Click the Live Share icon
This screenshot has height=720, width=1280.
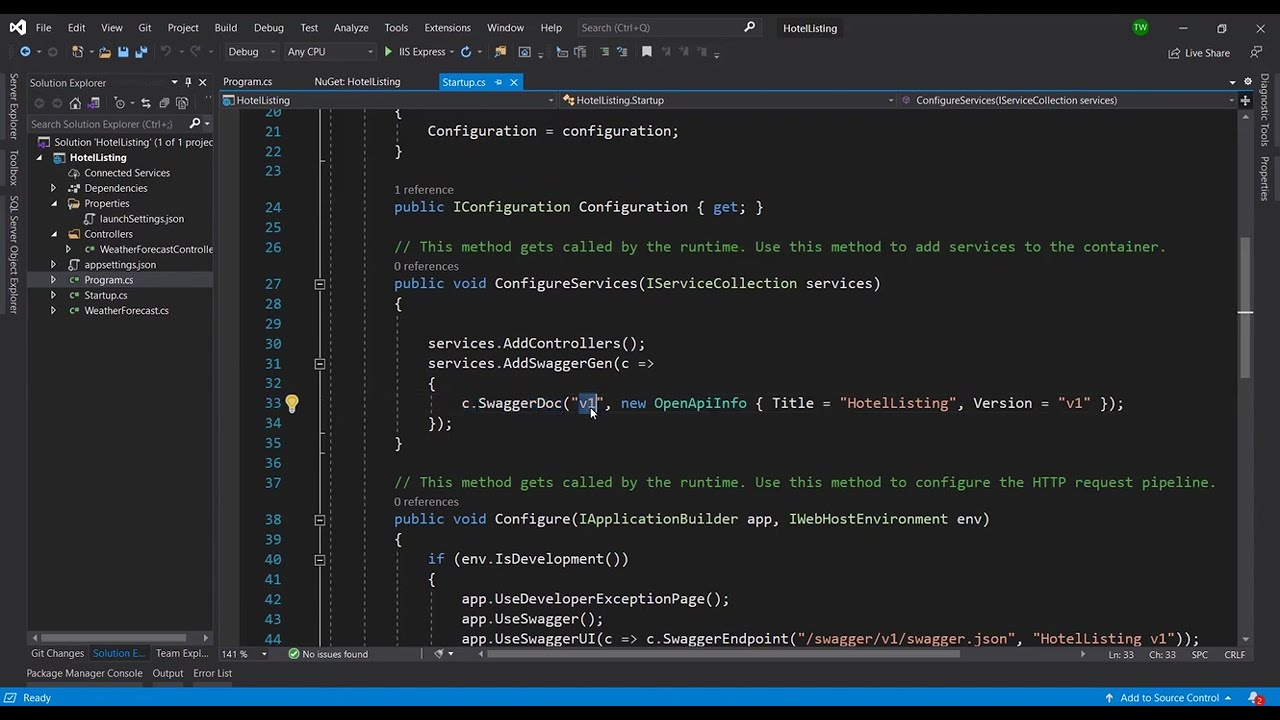point(1174,53)
